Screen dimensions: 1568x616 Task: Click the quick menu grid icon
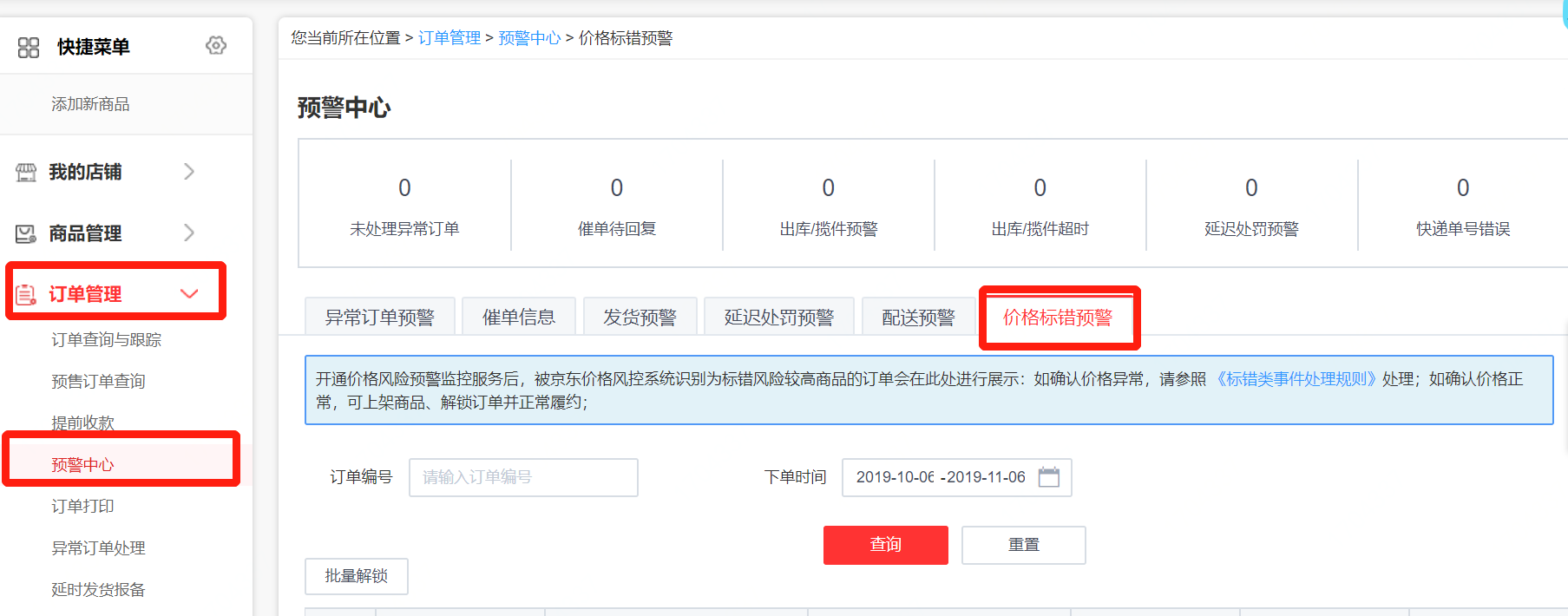[29, 47]
